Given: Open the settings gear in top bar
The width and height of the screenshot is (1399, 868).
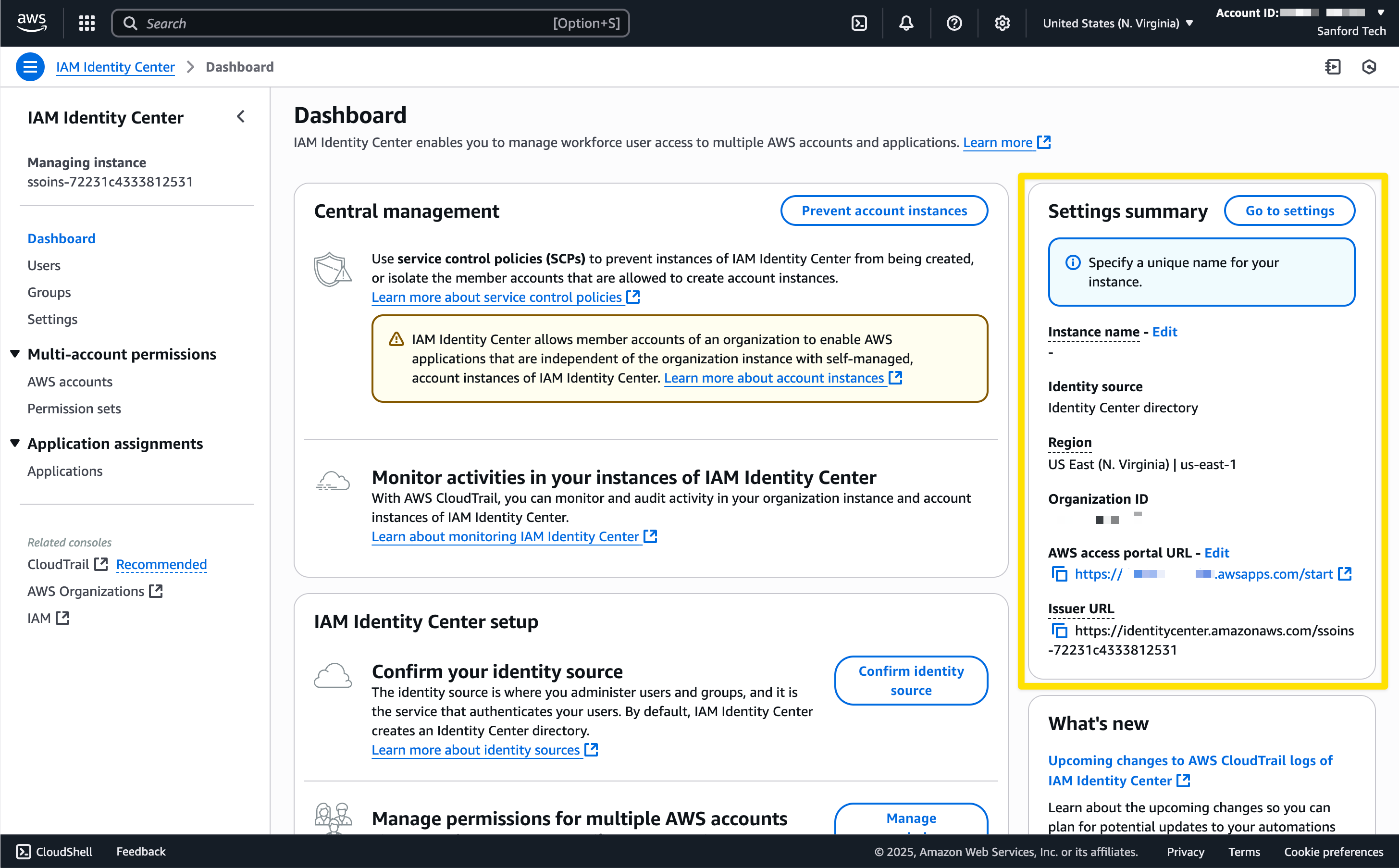Looking at the screenshot, I should 1002,23.
